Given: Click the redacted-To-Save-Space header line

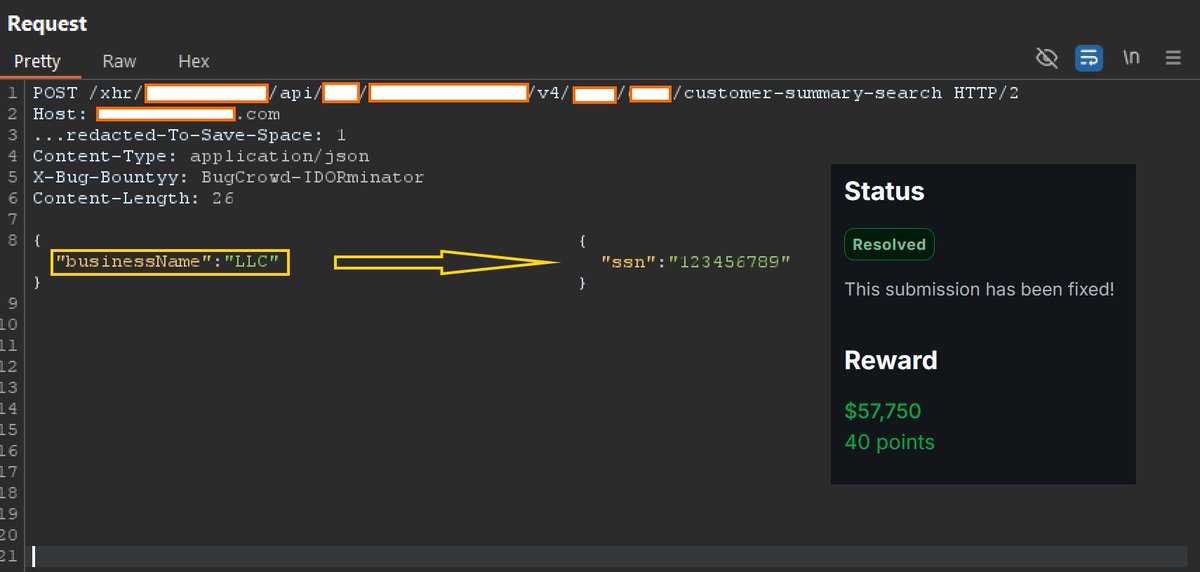Looking at the screenshot, I should click(x=189, y=135).
